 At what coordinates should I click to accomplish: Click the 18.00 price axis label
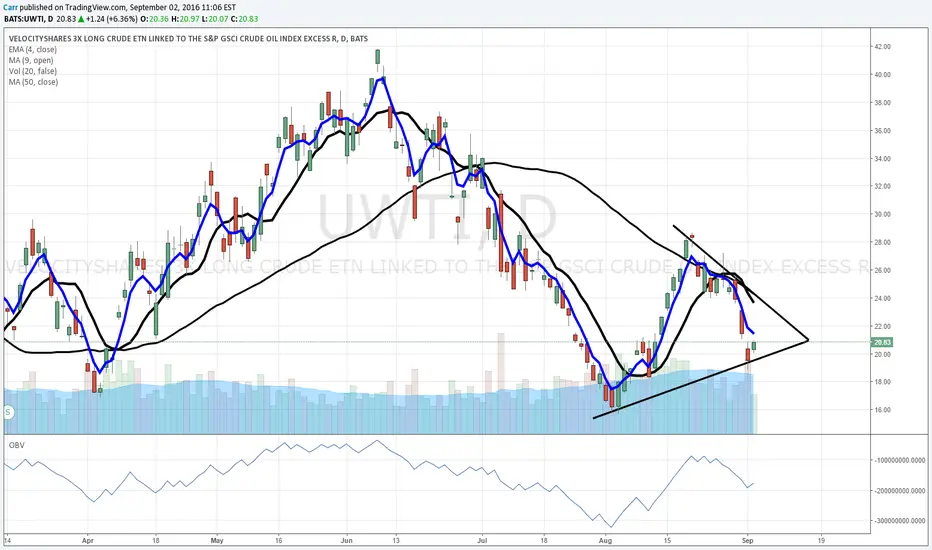coord(883,382)
